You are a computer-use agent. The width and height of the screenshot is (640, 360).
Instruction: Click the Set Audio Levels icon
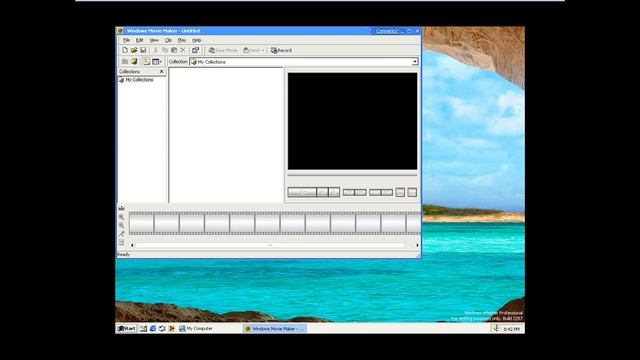pos(122,242)
